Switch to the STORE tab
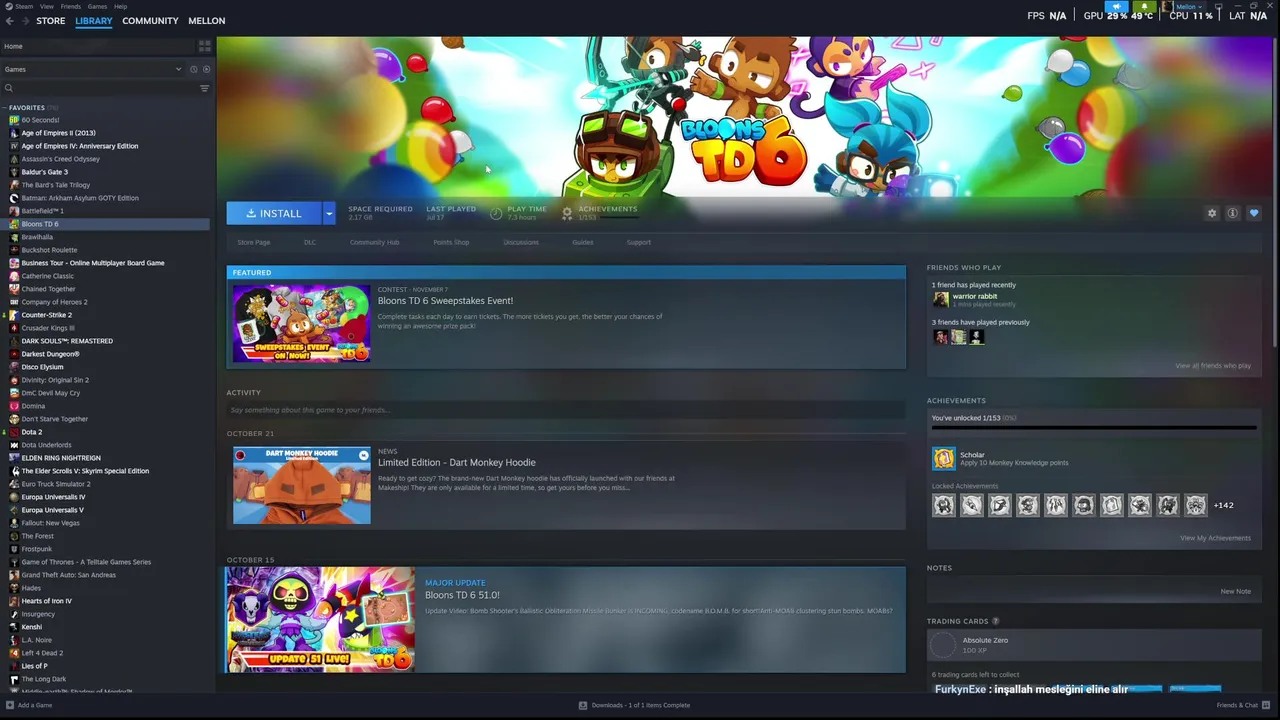Viewport: 1280px width, 720px height. pyautogui.click(x=50, y=21)
